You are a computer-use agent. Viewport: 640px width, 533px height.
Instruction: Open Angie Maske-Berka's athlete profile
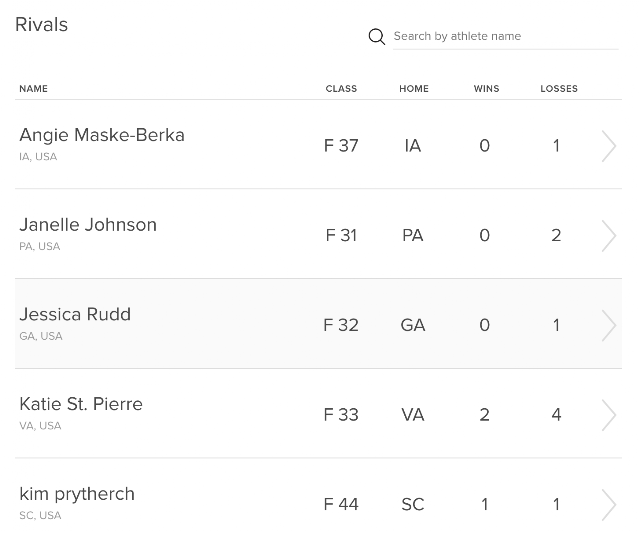(x=102, y=135)
